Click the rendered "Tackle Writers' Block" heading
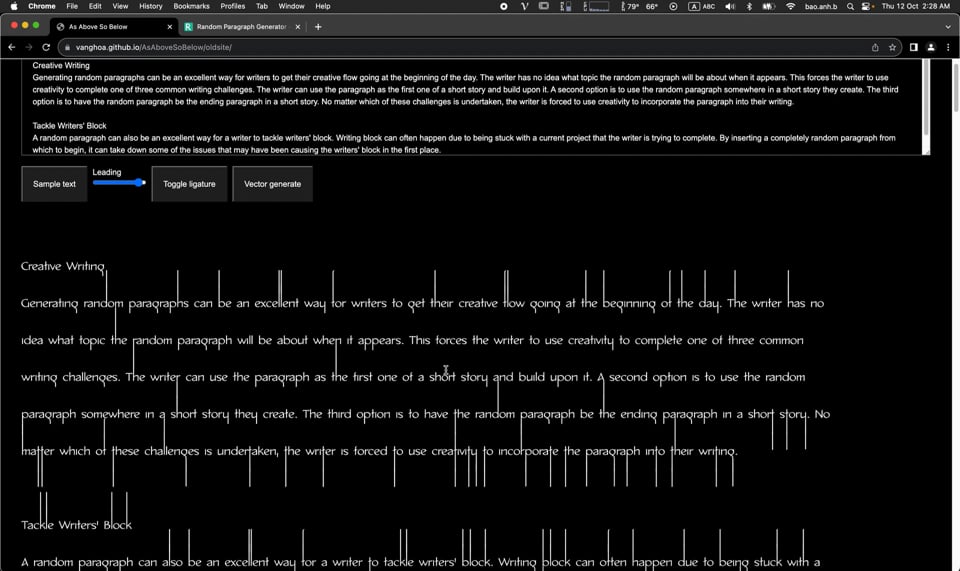The image size is (960, 571). coord(76,525)
